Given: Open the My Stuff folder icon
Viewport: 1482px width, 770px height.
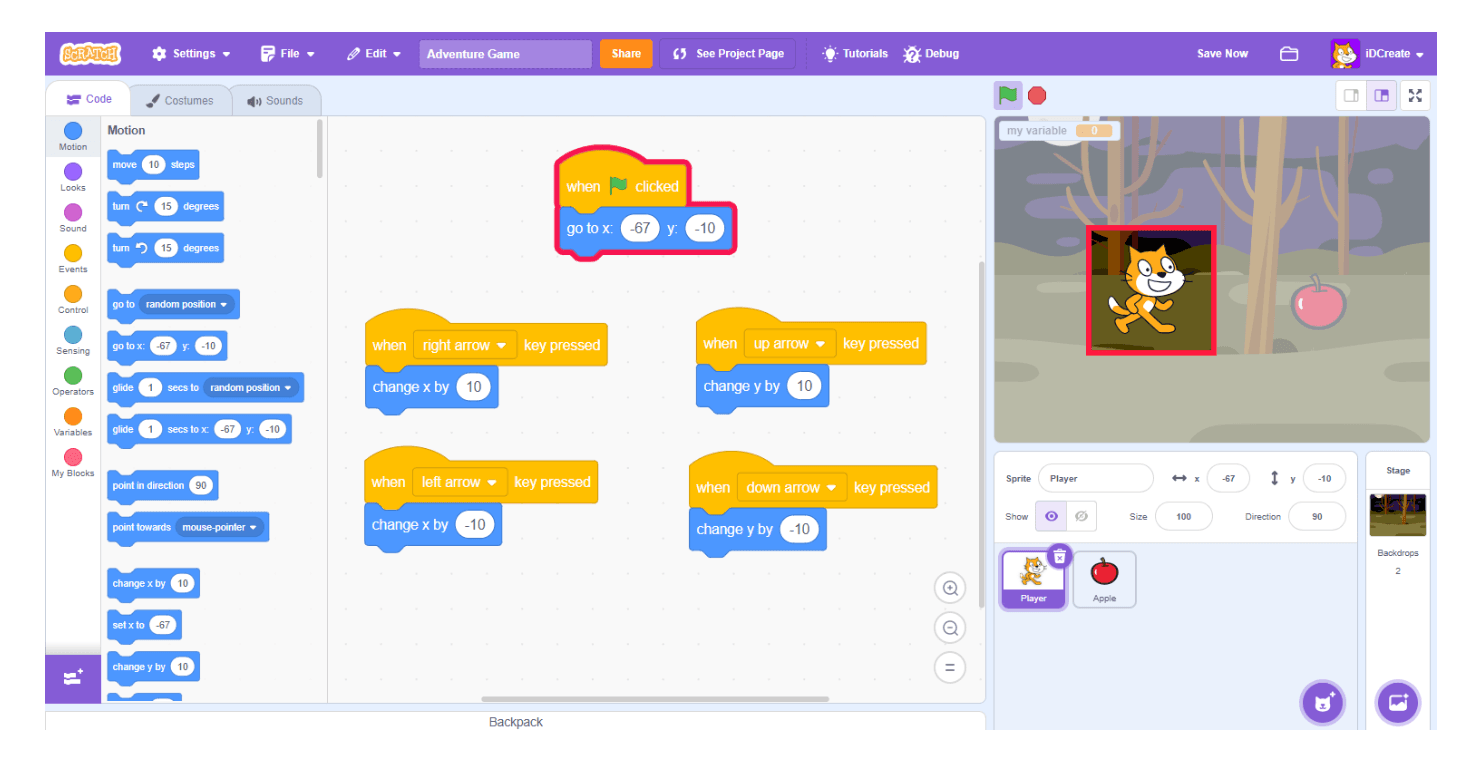Looking at the screenshot, I should pos(1289,54).
